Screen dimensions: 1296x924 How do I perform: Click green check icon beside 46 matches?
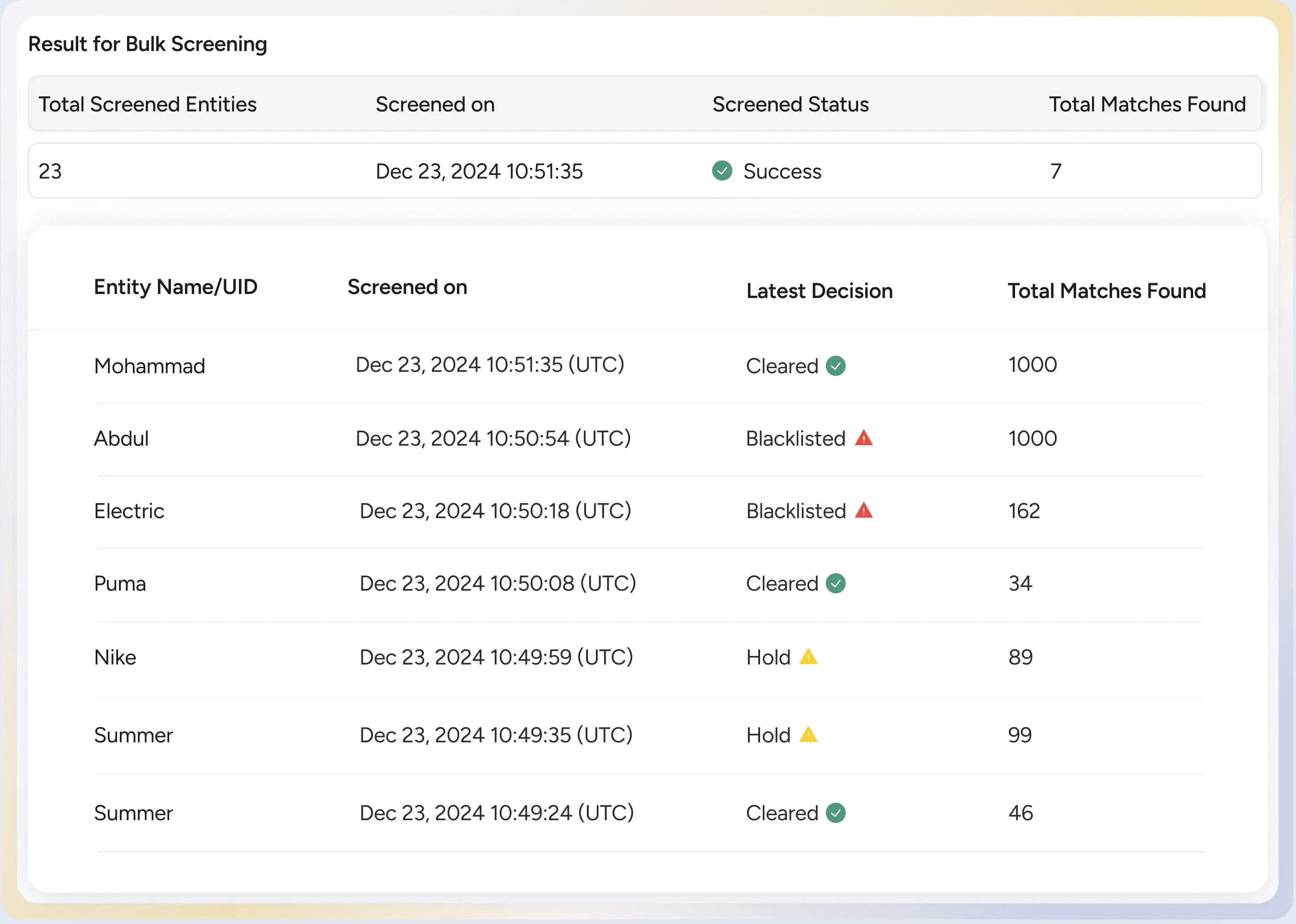(835, 813)
